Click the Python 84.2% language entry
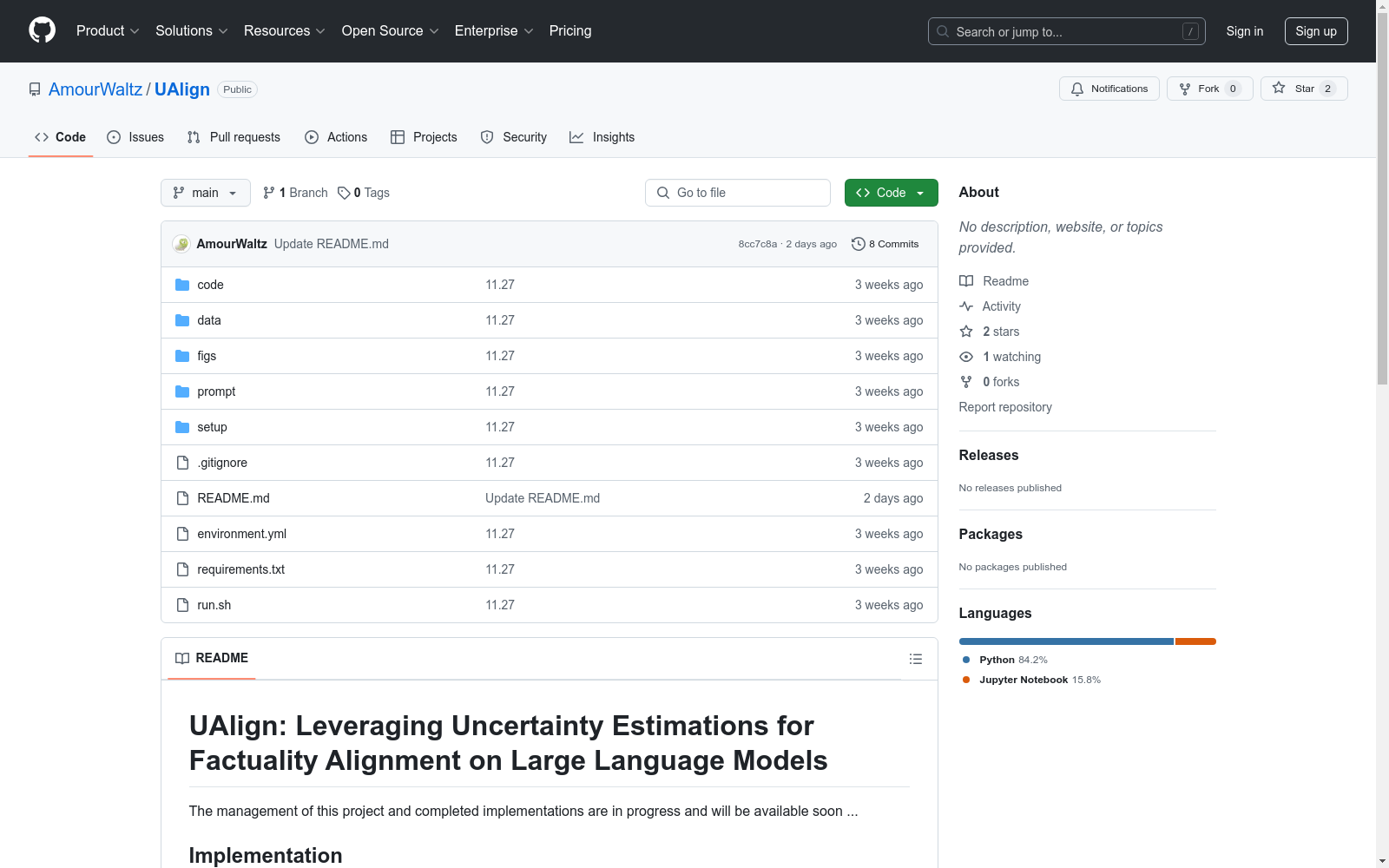Screen dimensions: 1389x868 (1005, 660)
